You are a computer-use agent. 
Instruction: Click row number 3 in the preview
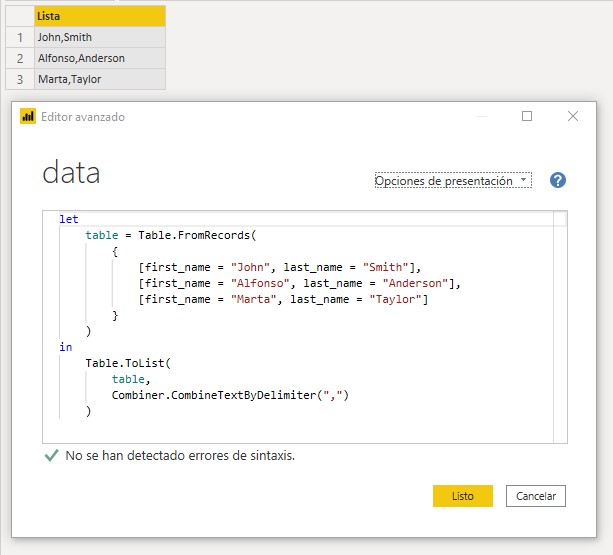pos(20,79)
